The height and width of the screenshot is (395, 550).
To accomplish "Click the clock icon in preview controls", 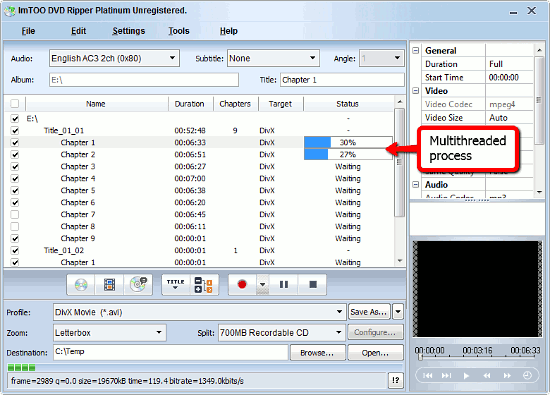I will pyautogui.click(x=527, y=376).
